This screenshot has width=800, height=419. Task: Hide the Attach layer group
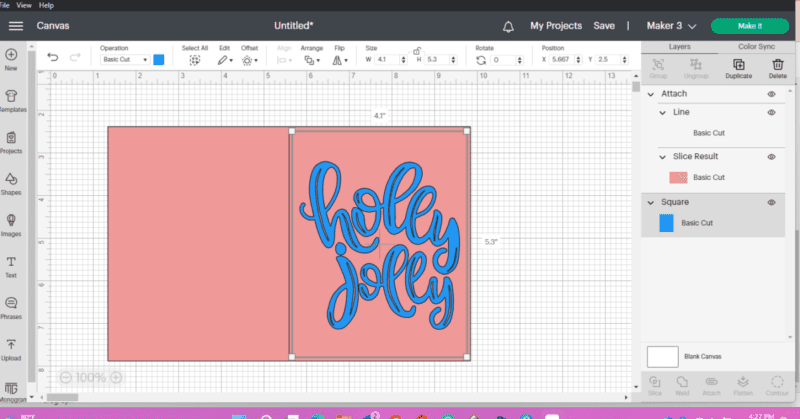click(x=771, y=94)
